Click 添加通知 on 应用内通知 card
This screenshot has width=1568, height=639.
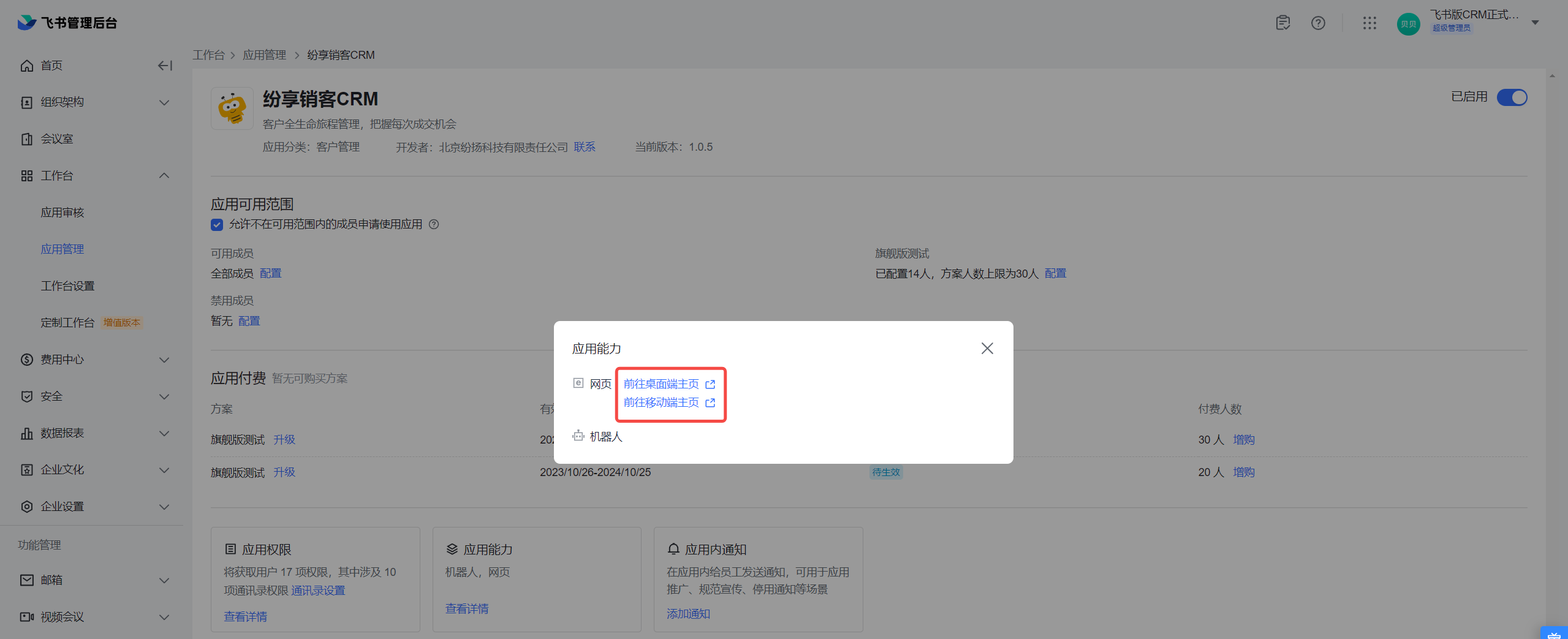point(688,614)
